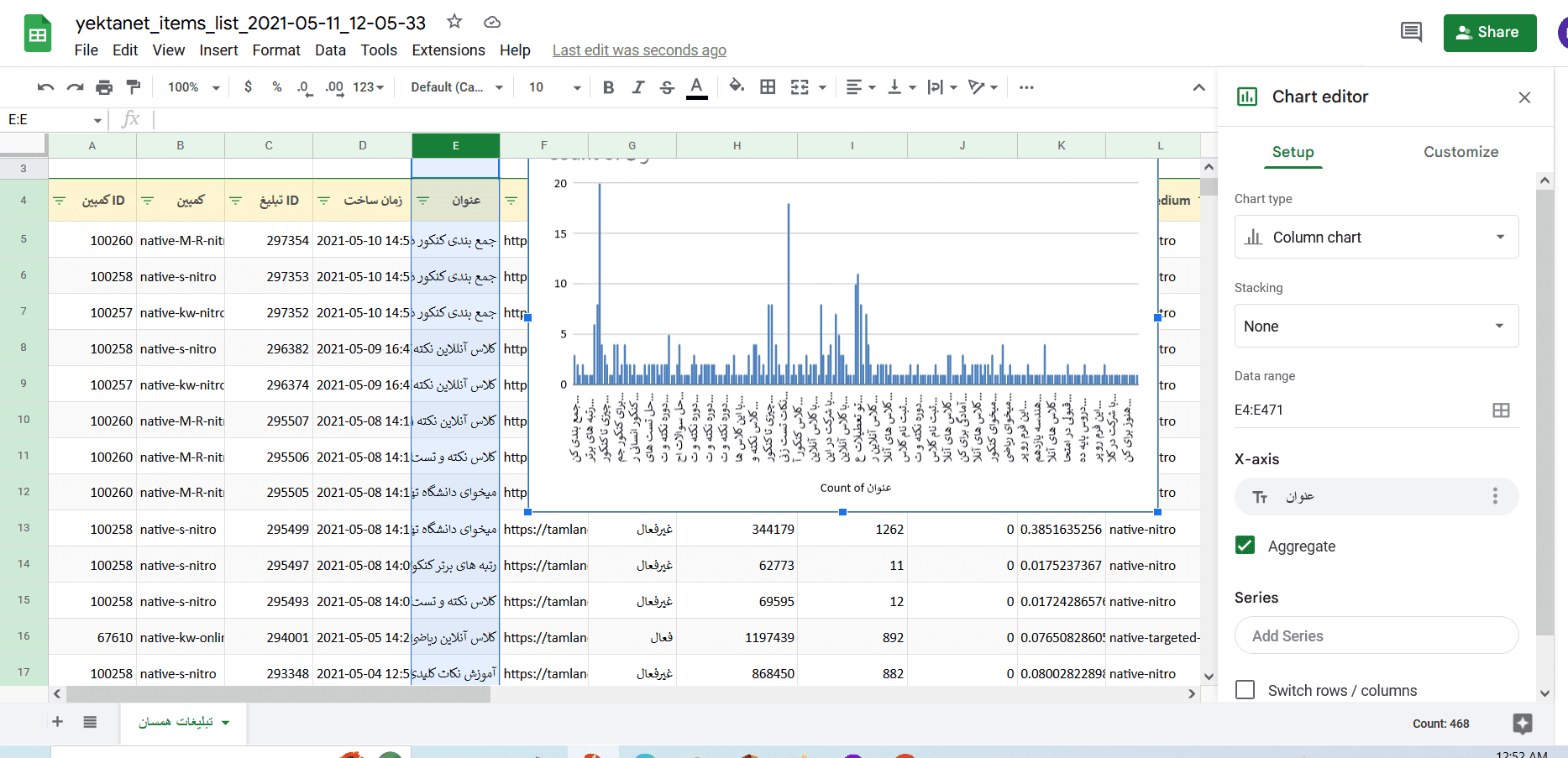Increase decimal places

point(334,87)
